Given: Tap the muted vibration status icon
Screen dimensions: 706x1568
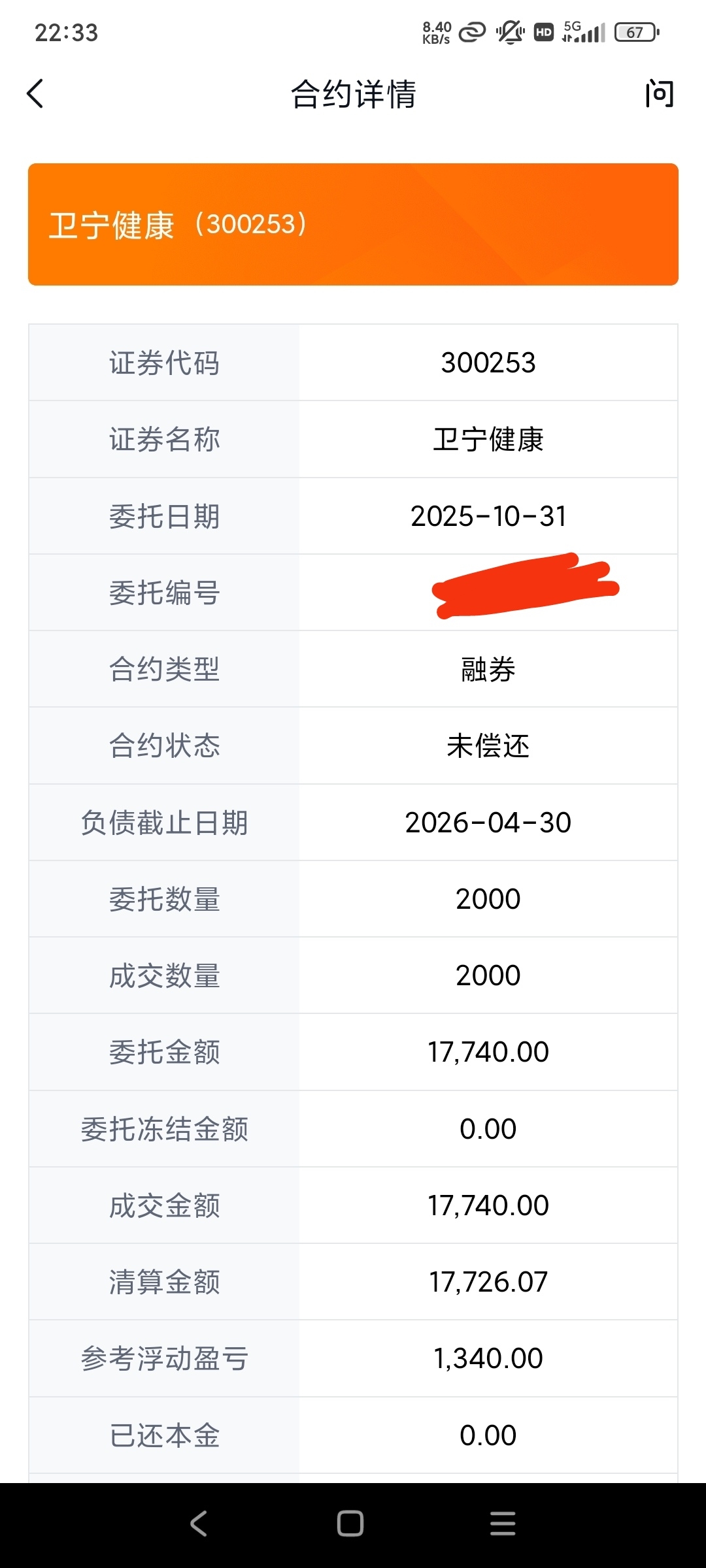Looking at the screenshot, I should (x=510, y=32).
